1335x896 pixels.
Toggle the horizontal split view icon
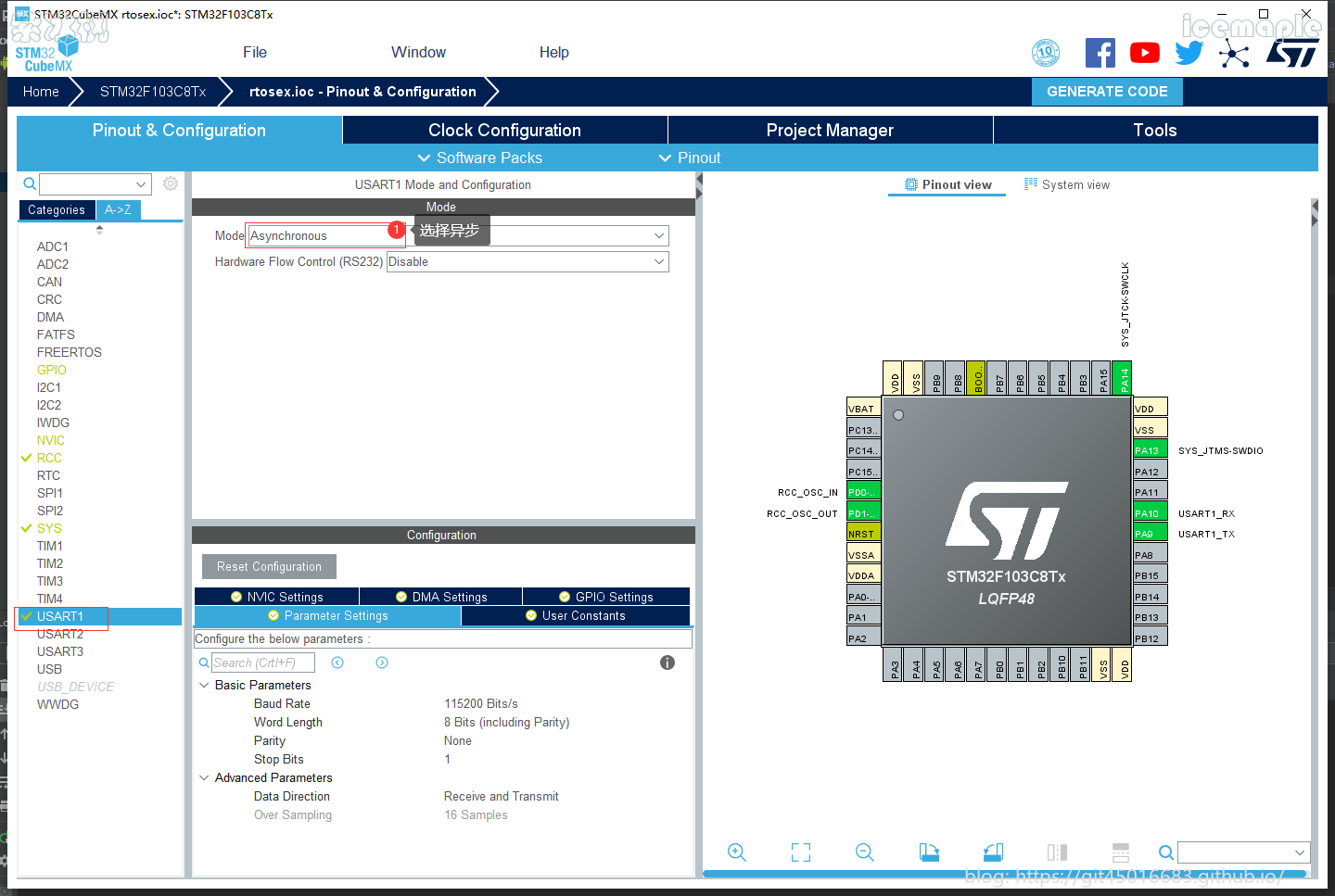1121,852
